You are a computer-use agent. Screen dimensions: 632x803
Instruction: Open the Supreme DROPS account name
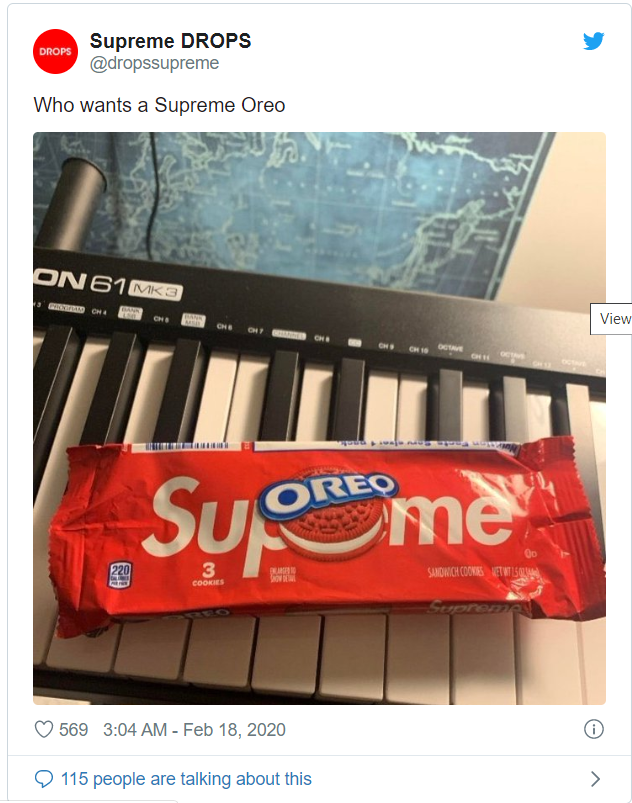[171, 41]
